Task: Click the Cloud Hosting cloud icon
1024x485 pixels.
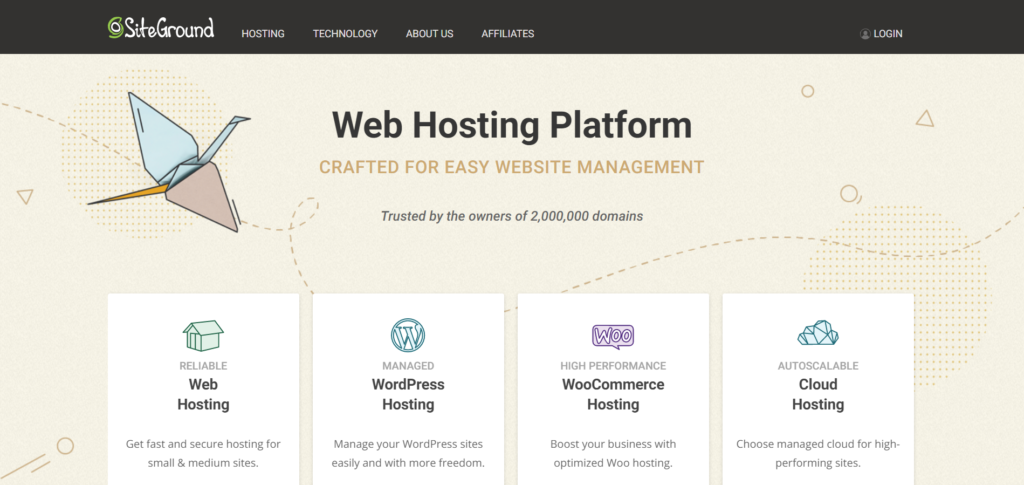Action: click(818, 333)
